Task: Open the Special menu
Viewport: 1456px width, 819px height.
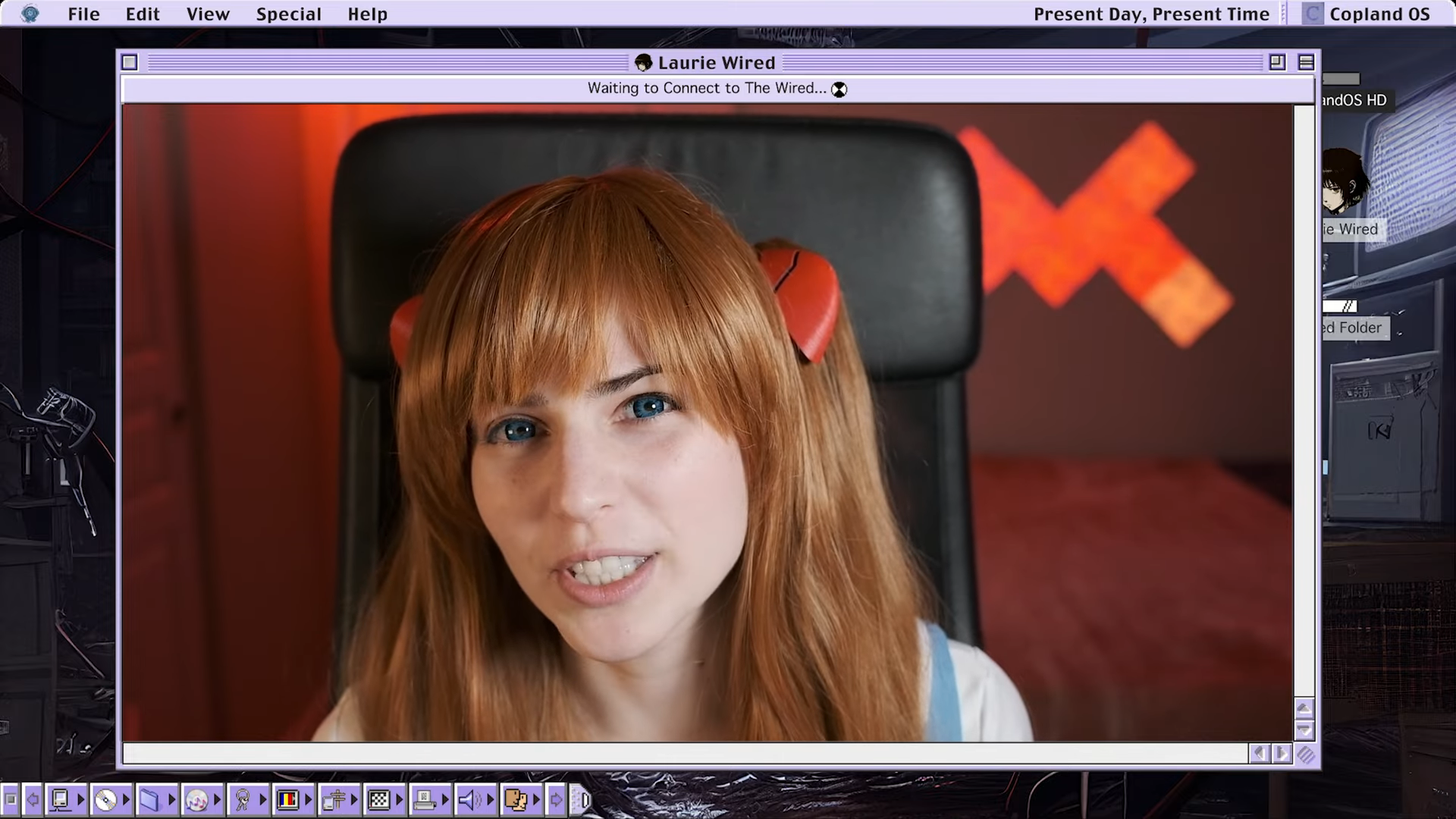Action: pyautogui.click(x=288, y=14)
